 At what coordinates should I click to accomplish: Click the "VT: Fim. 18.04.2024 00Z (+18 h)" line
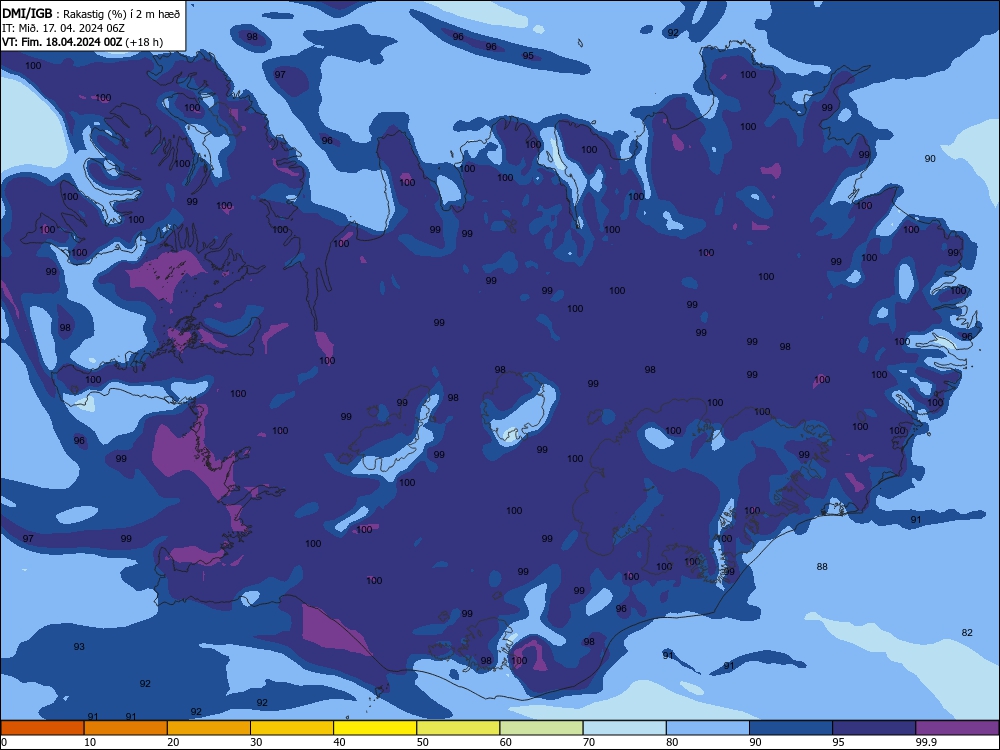click(x=82, y=43)
